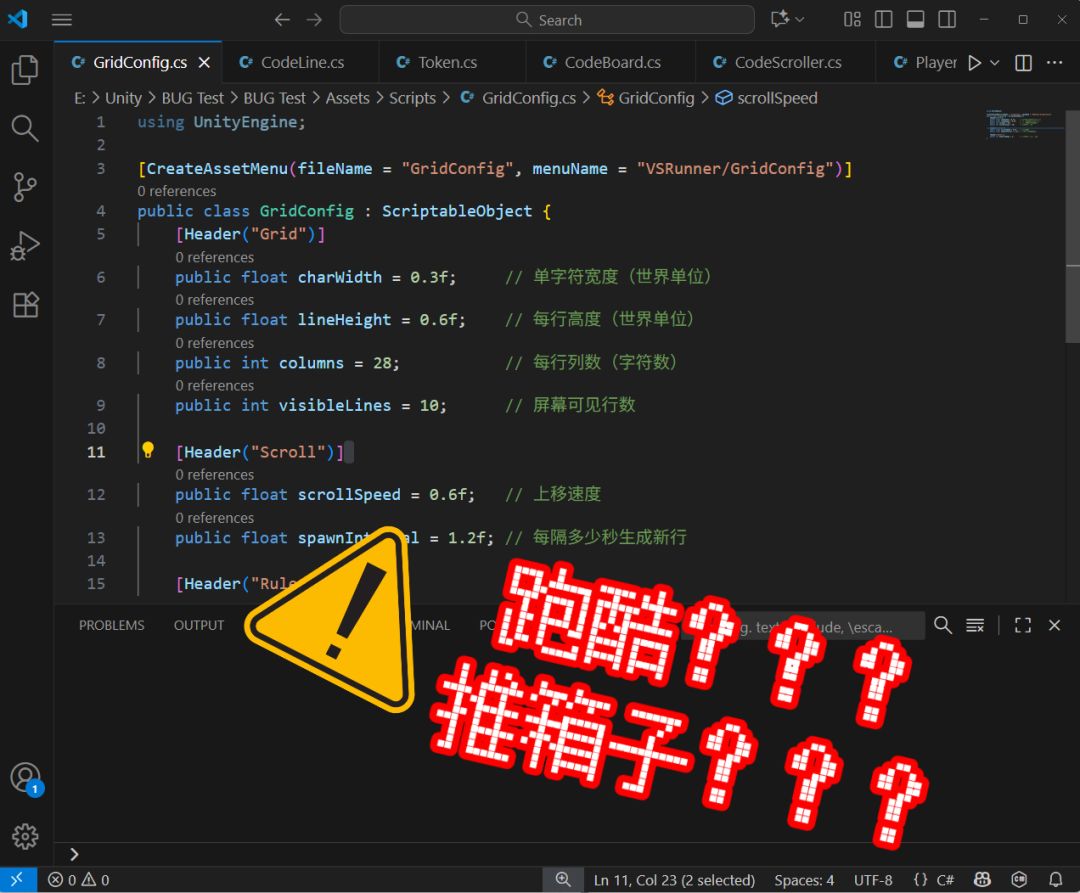The height and width of the screenshot is (893, 1080).
Task: Open Customize Layout icon
Action: (x=853, y=20)
